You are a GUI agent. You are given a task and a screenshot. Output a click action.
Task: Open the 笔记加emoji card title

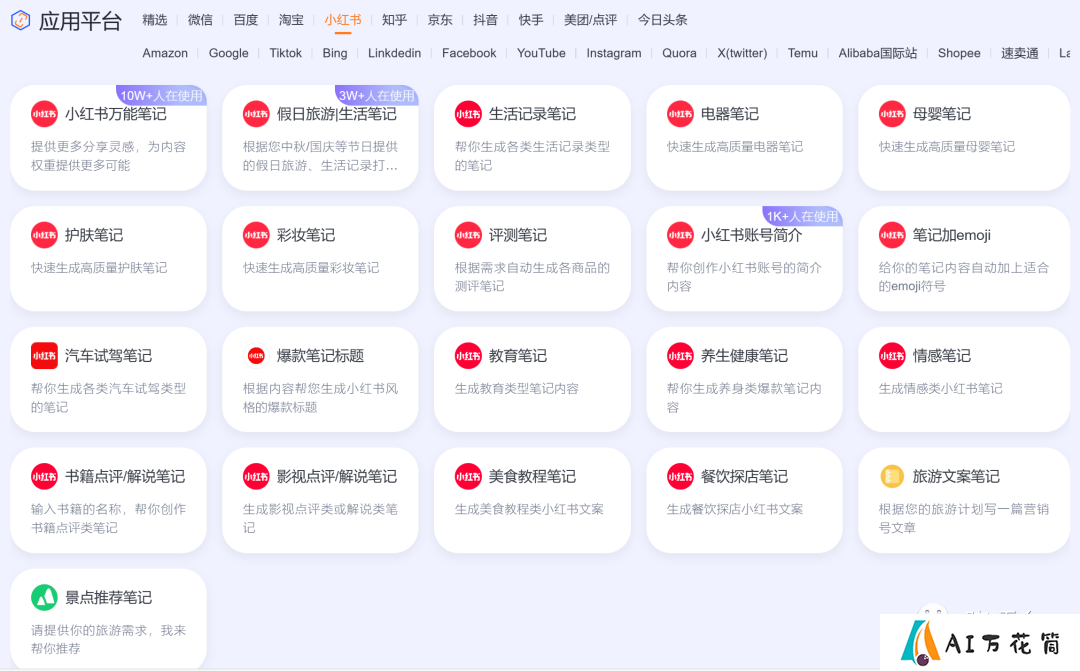tap(952, 236)
